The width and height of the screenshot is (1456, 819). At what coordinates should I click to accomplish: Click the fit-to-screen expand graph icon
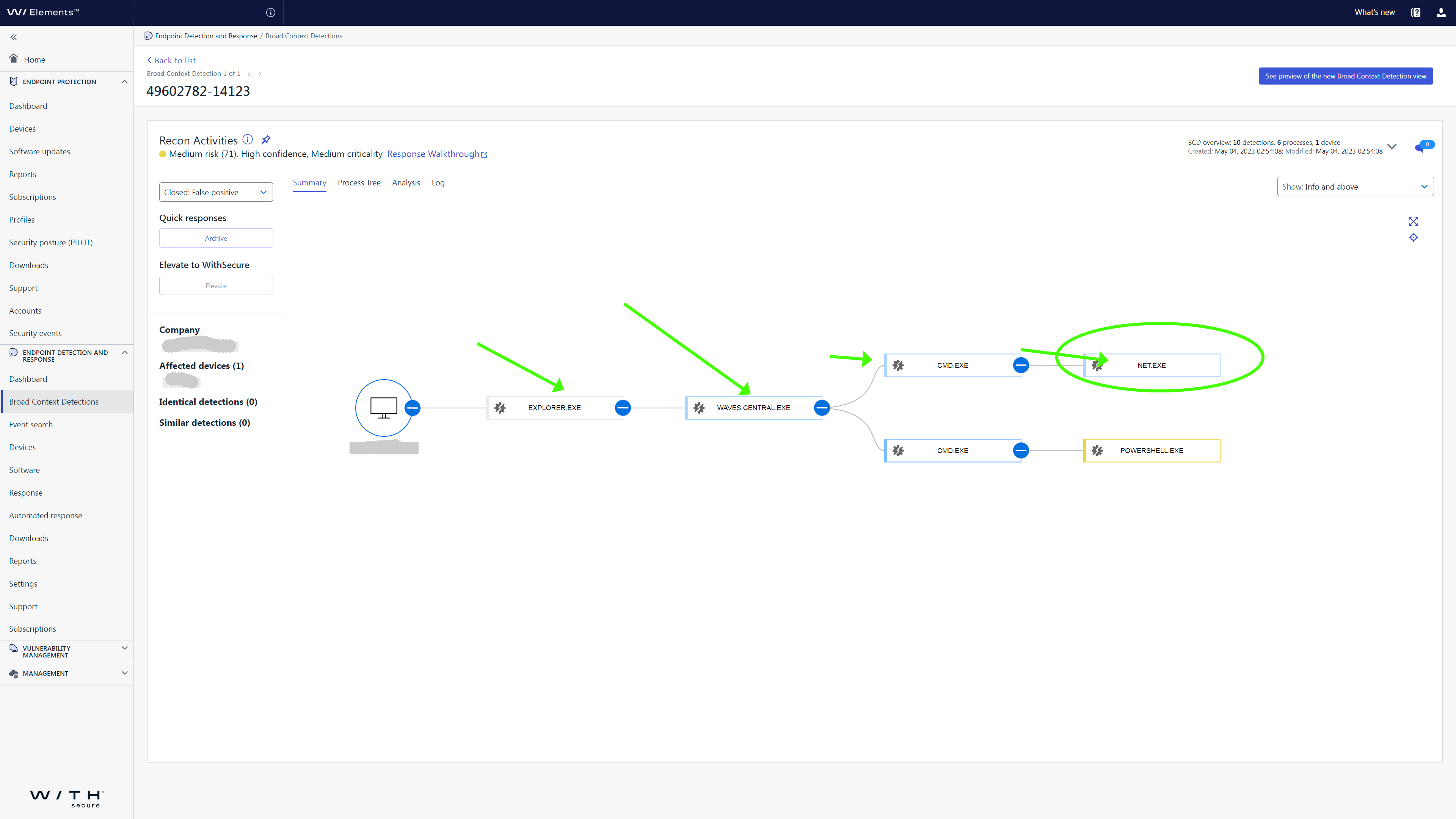click(x=1414, y=221)
